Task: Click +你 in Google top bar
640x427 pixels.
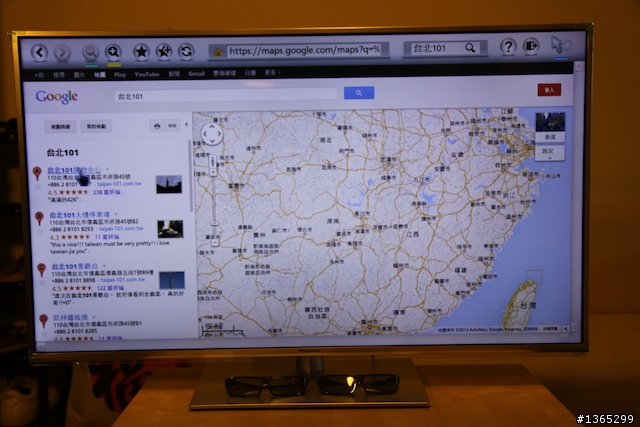Action: pos(39,75)
